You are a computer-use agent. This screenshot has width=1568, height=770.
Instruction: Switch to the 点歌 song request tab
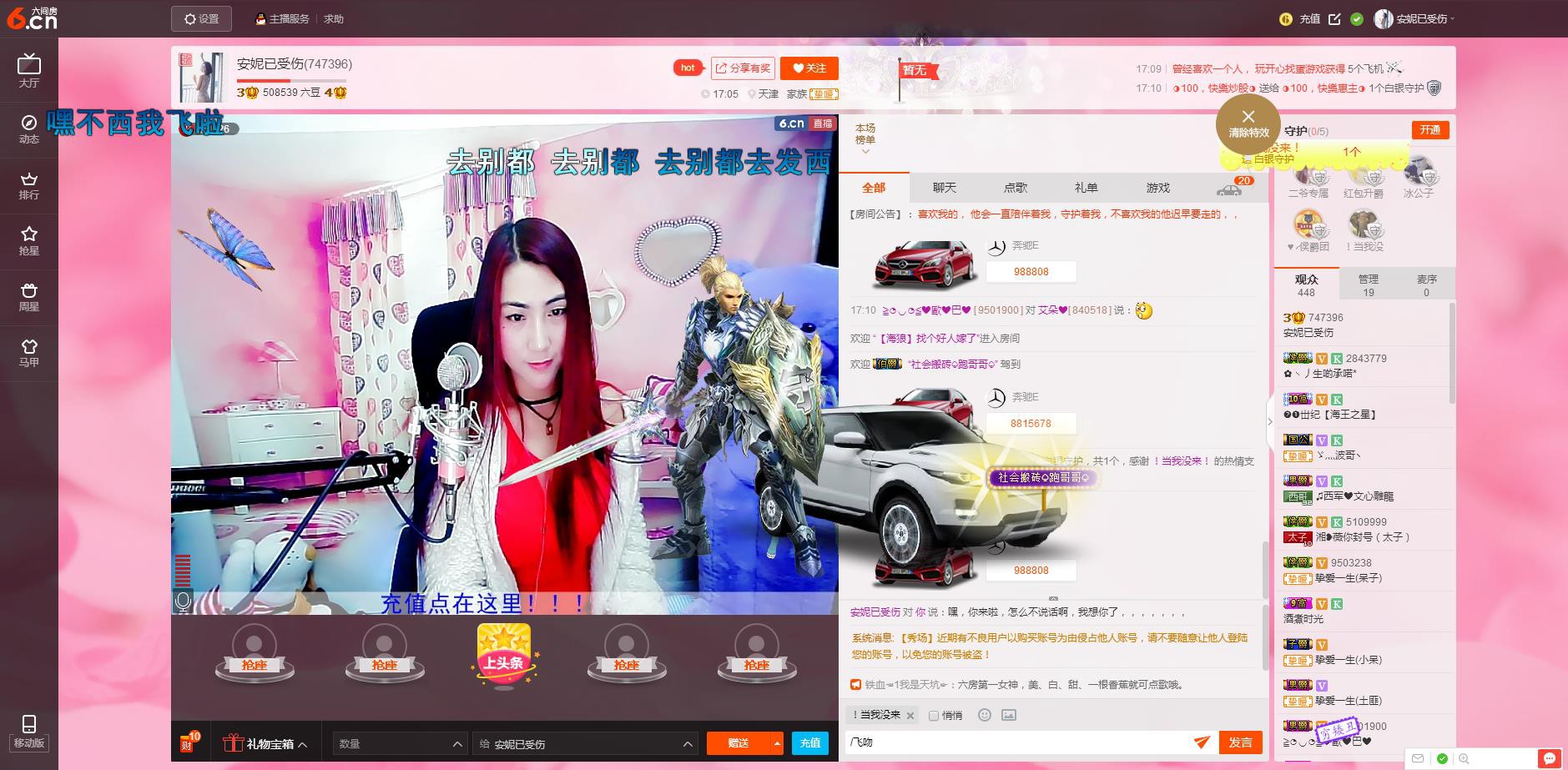[1016, 188]
